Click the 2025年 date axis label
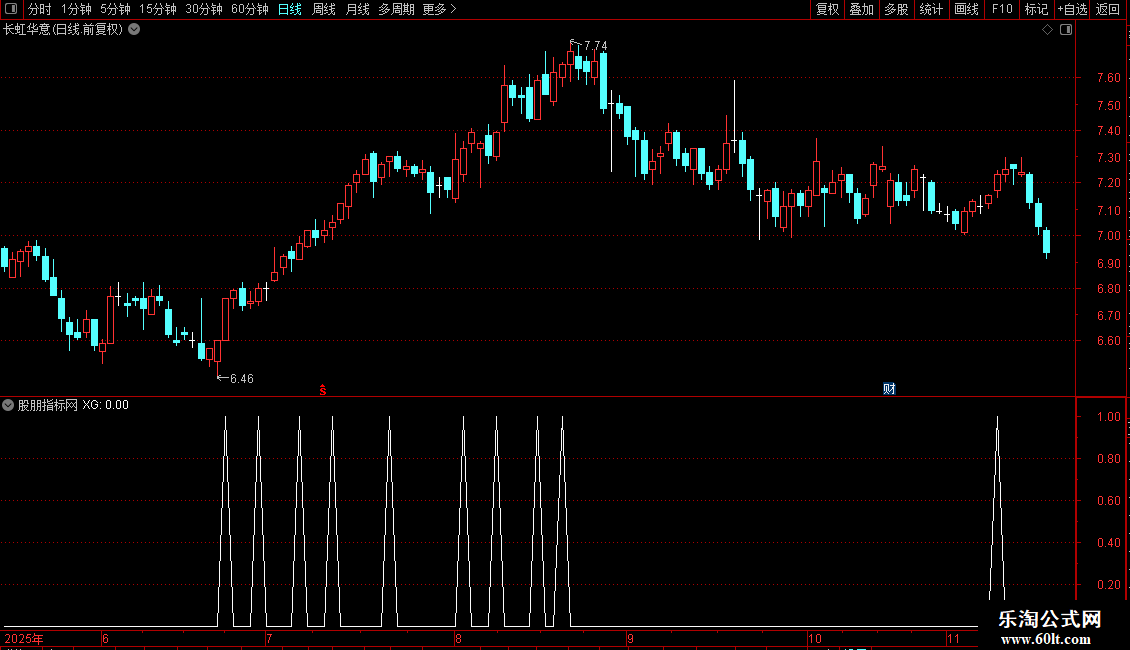 (24, 638)
